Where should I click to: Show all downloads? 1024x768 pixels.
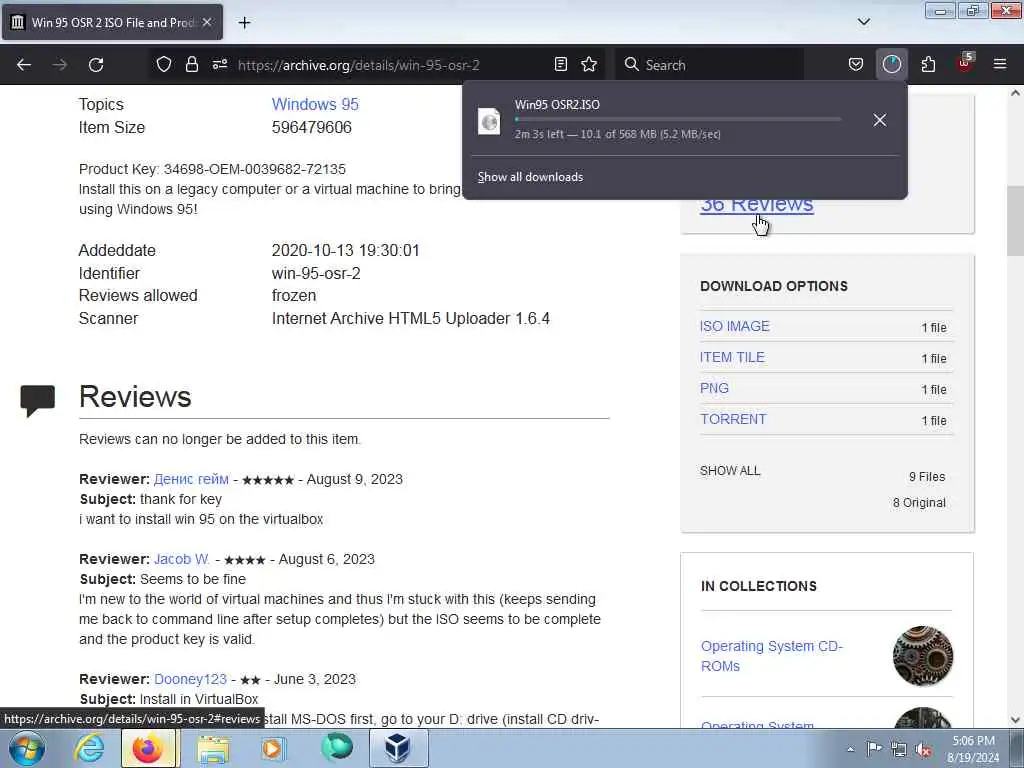tap(530, 177)
